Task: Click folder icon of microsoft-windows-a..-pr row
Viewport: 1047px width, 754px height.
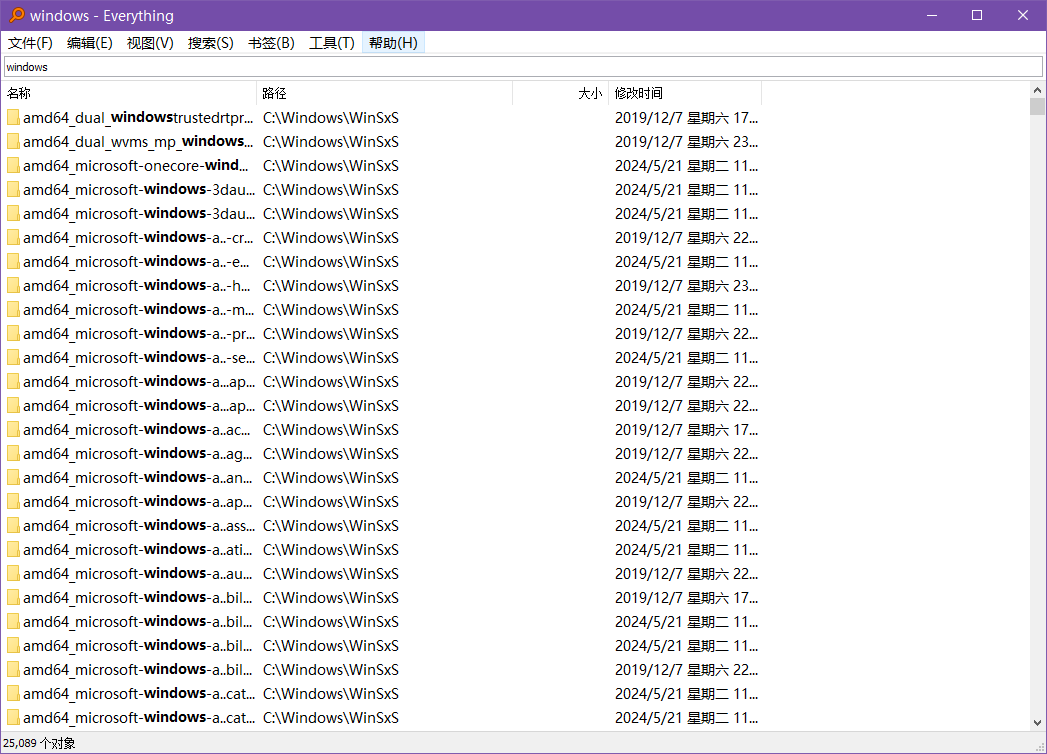Action: coord(13,334)
